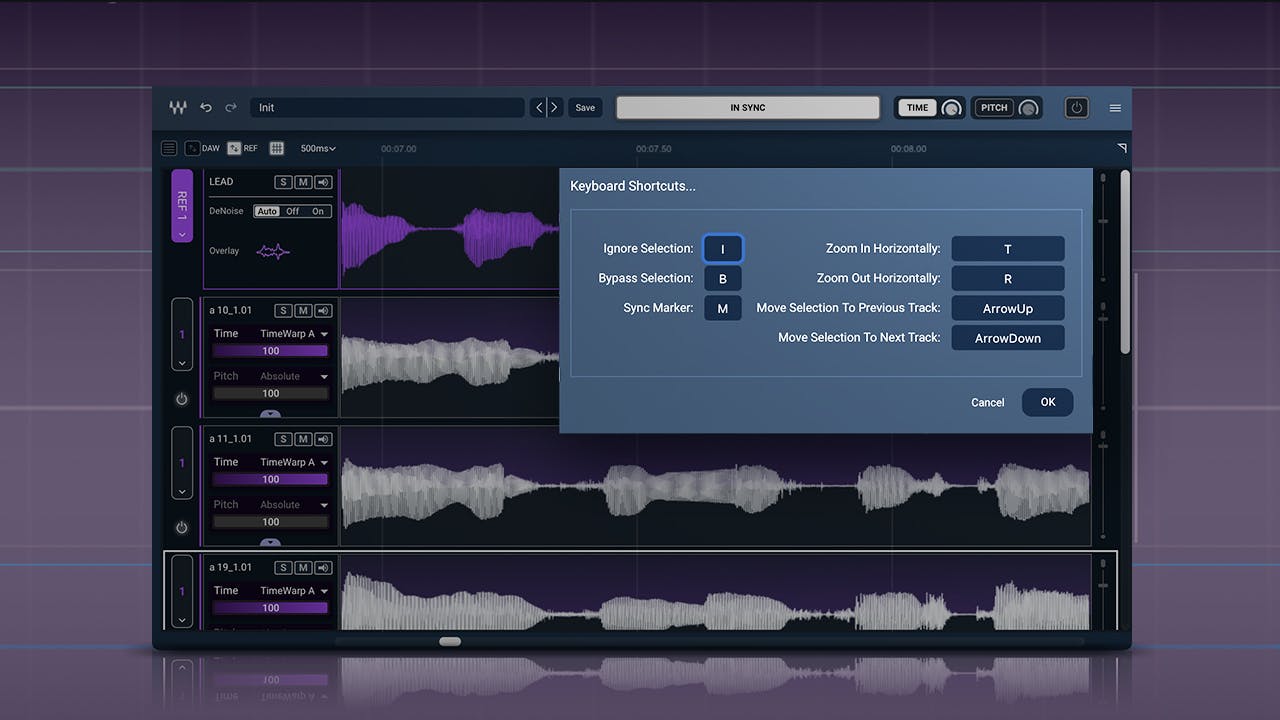1280x720 pixels.
Task: Click the redo arrow icon
Action: click(x=231, y=108)
